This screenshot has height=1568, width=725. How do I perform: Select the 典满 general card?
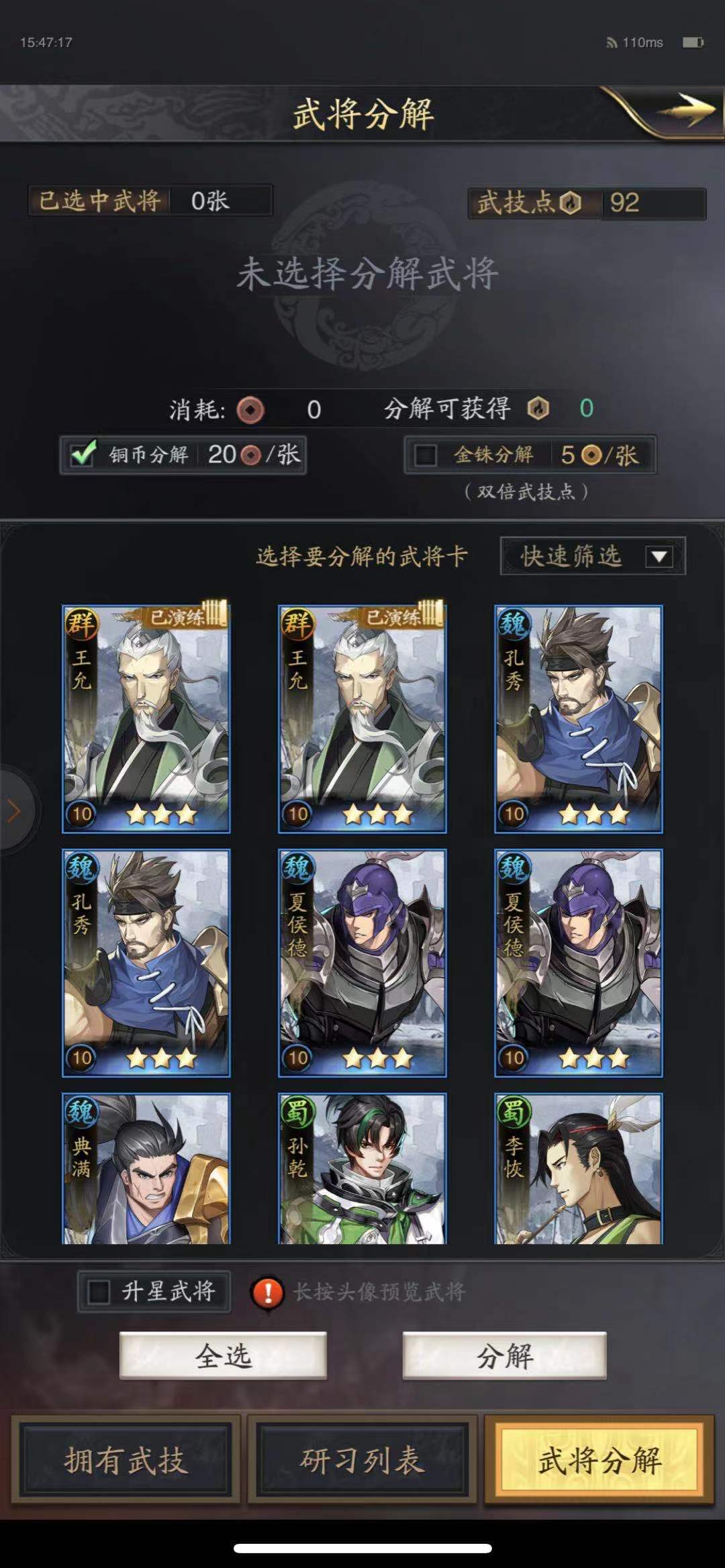(x=146, y=1169)
